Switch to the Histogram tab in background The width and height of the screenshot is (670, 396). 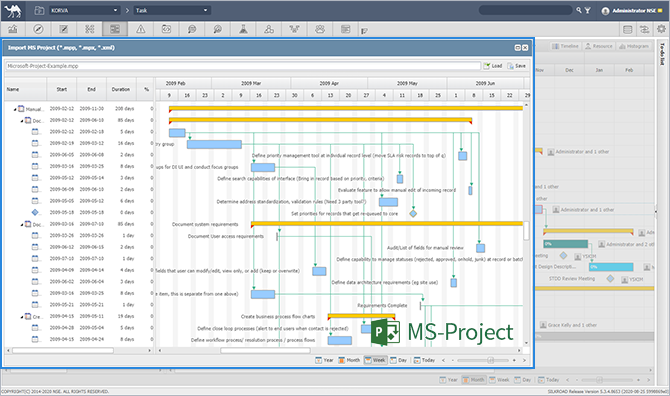tap(634, 46)
